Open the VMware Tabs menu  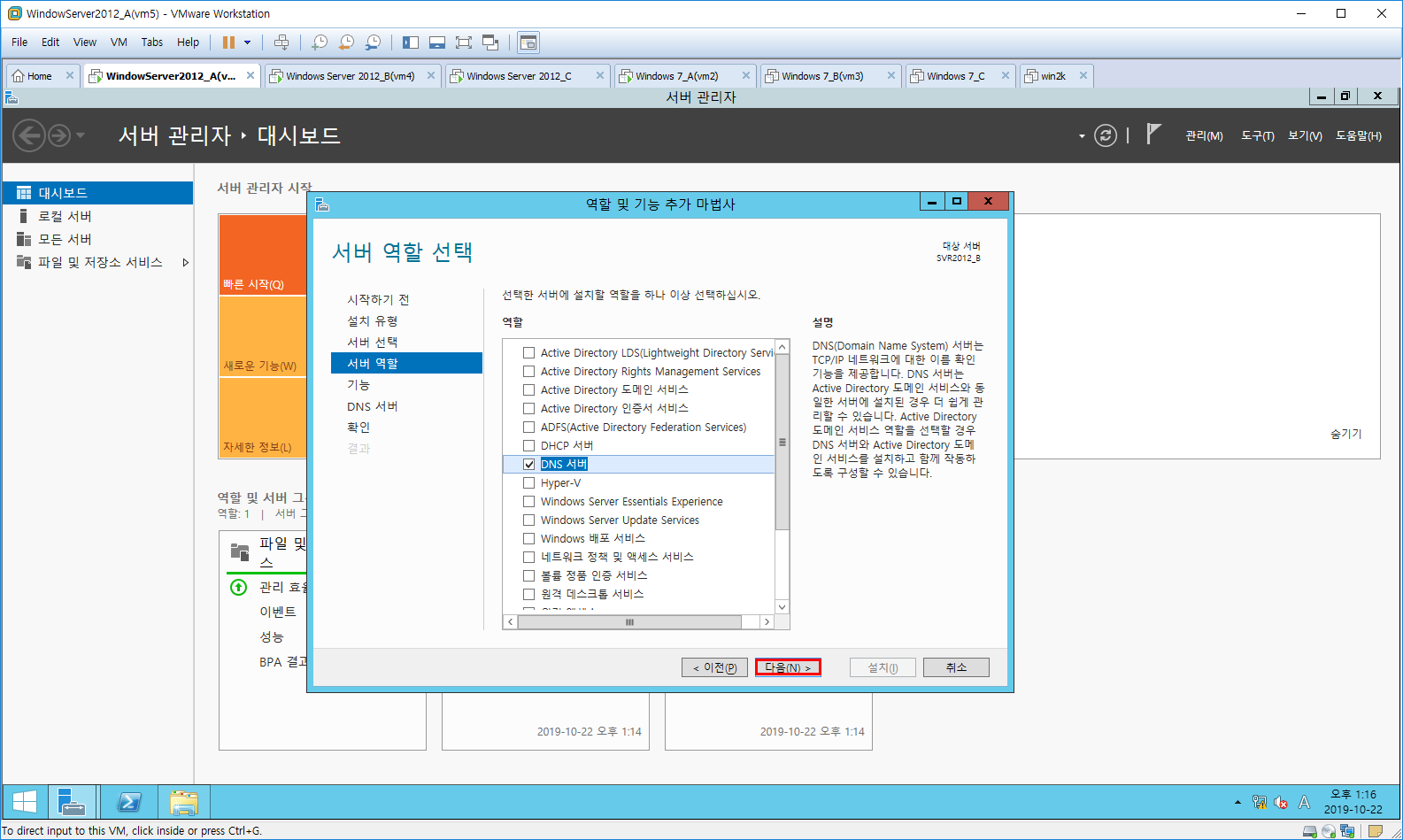coord(152,42)
